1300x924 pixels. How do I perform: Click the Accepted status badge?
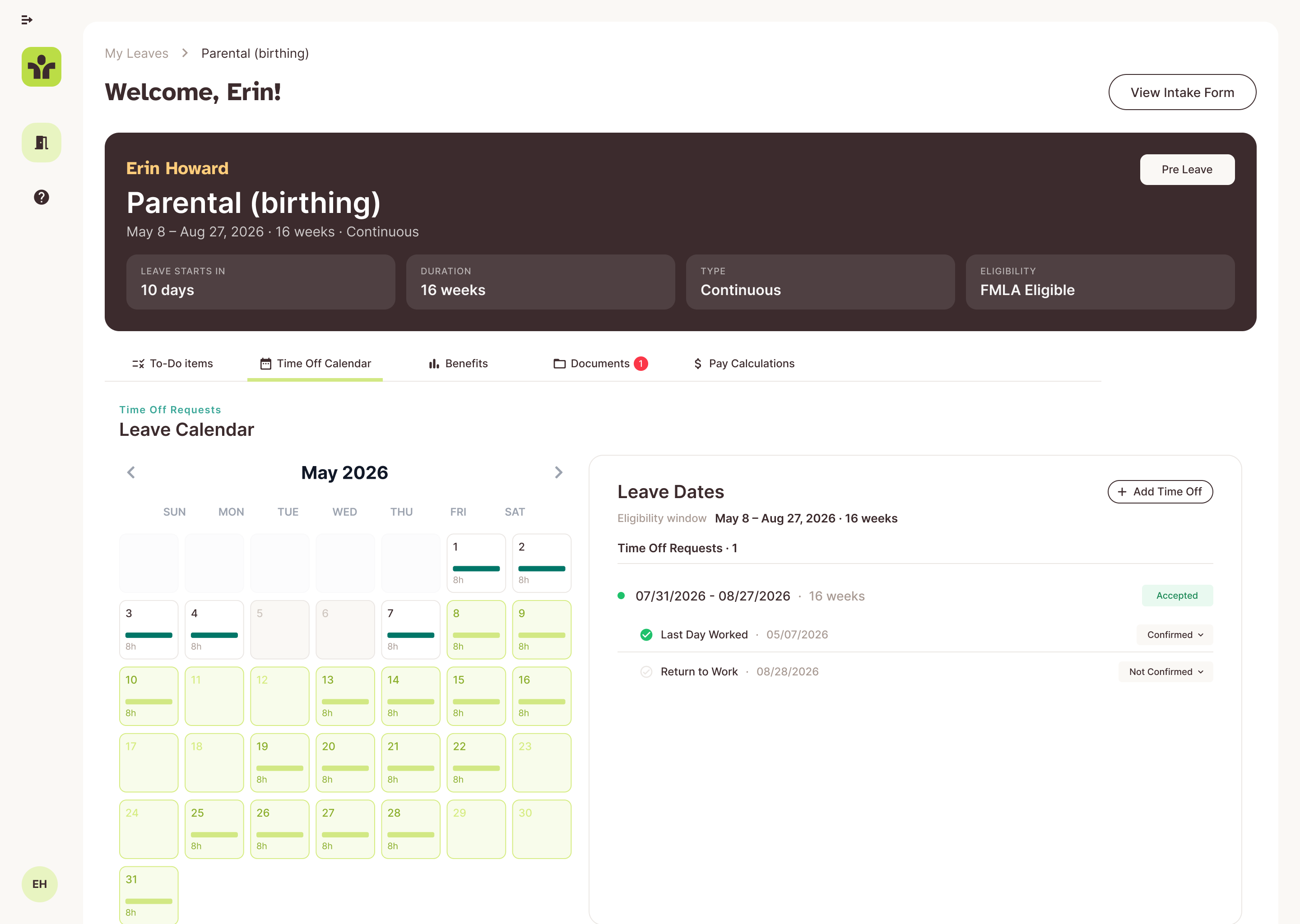[1177, 596]
